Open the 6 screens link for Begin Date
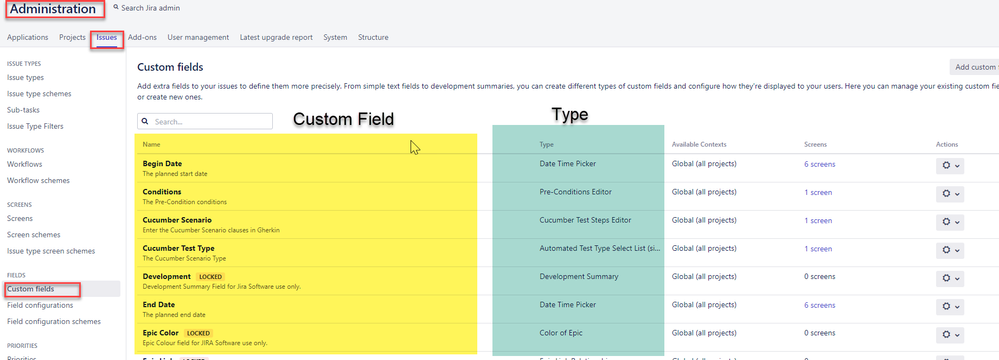Screen dimensions: 999x360 point(819,164)
